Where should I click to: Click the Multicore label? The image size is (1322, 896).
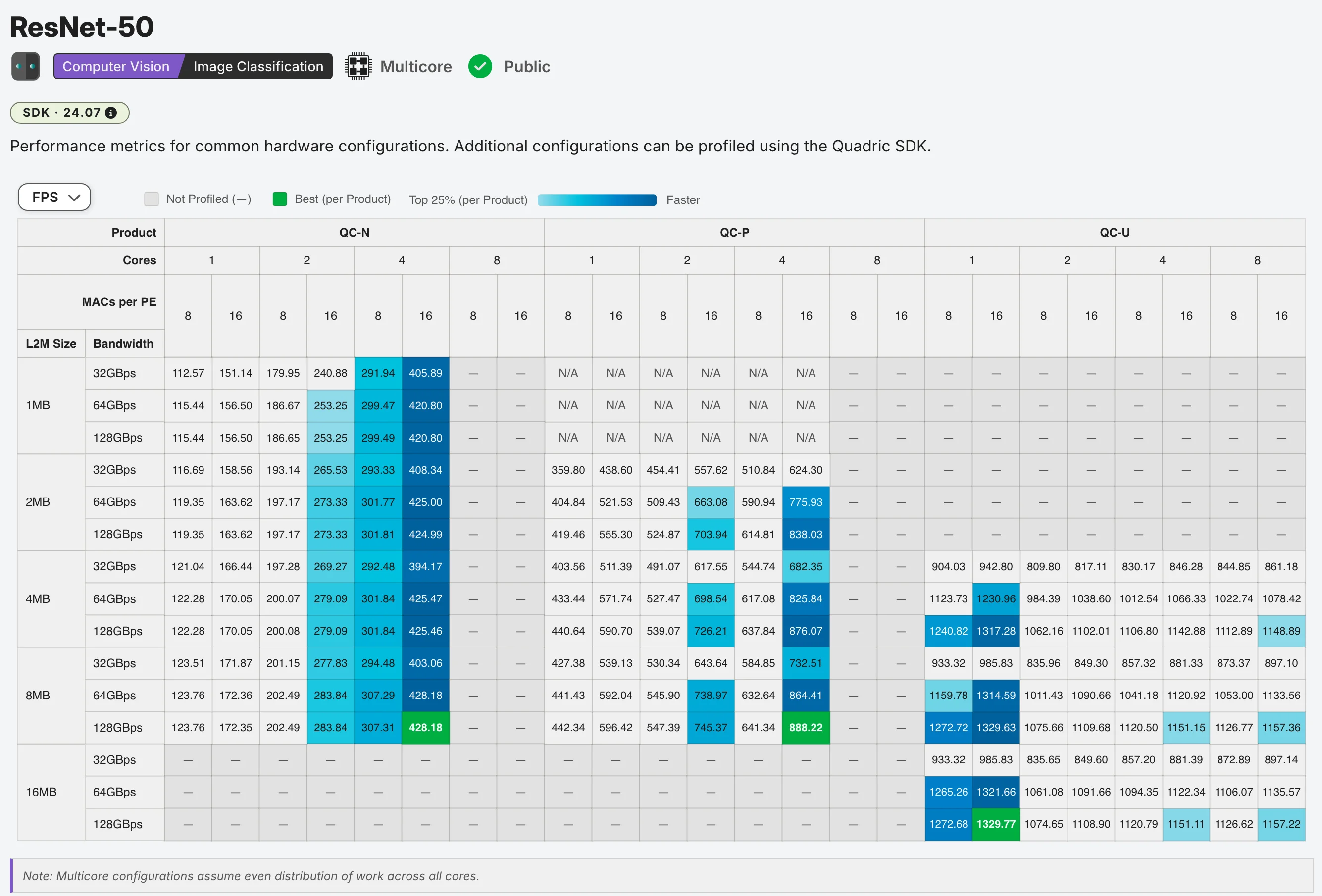click(416, 66)
